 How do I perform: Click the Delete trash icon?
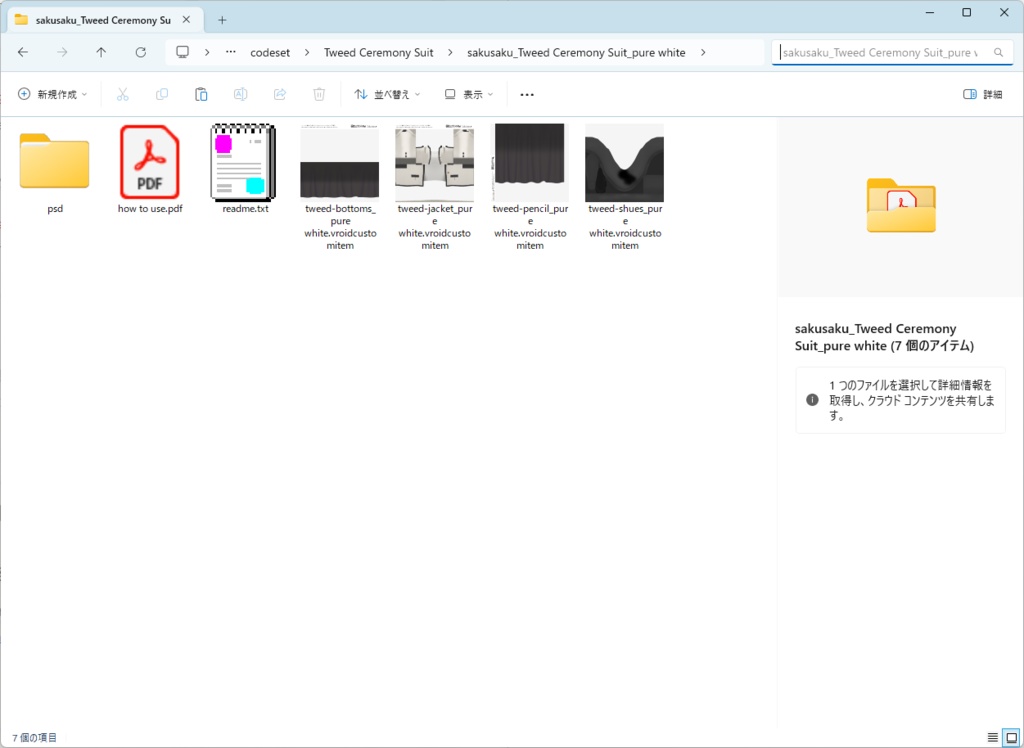pyautogui.click(x=319, y=94)
